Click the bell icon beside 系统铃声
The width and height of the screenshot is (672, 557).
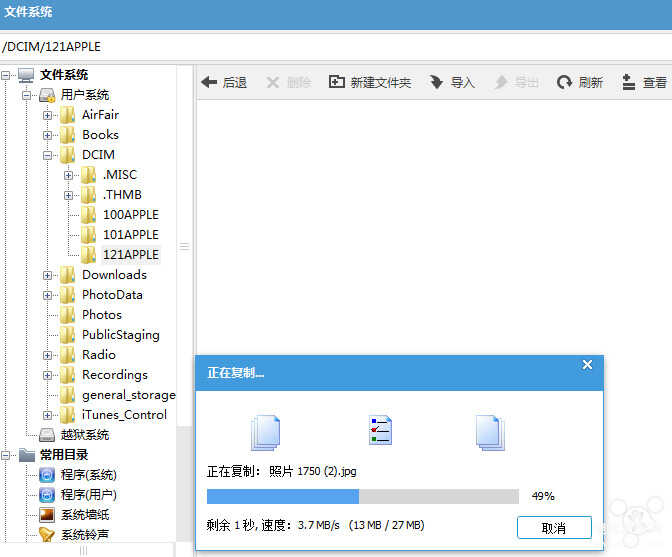tap(47, 535)
